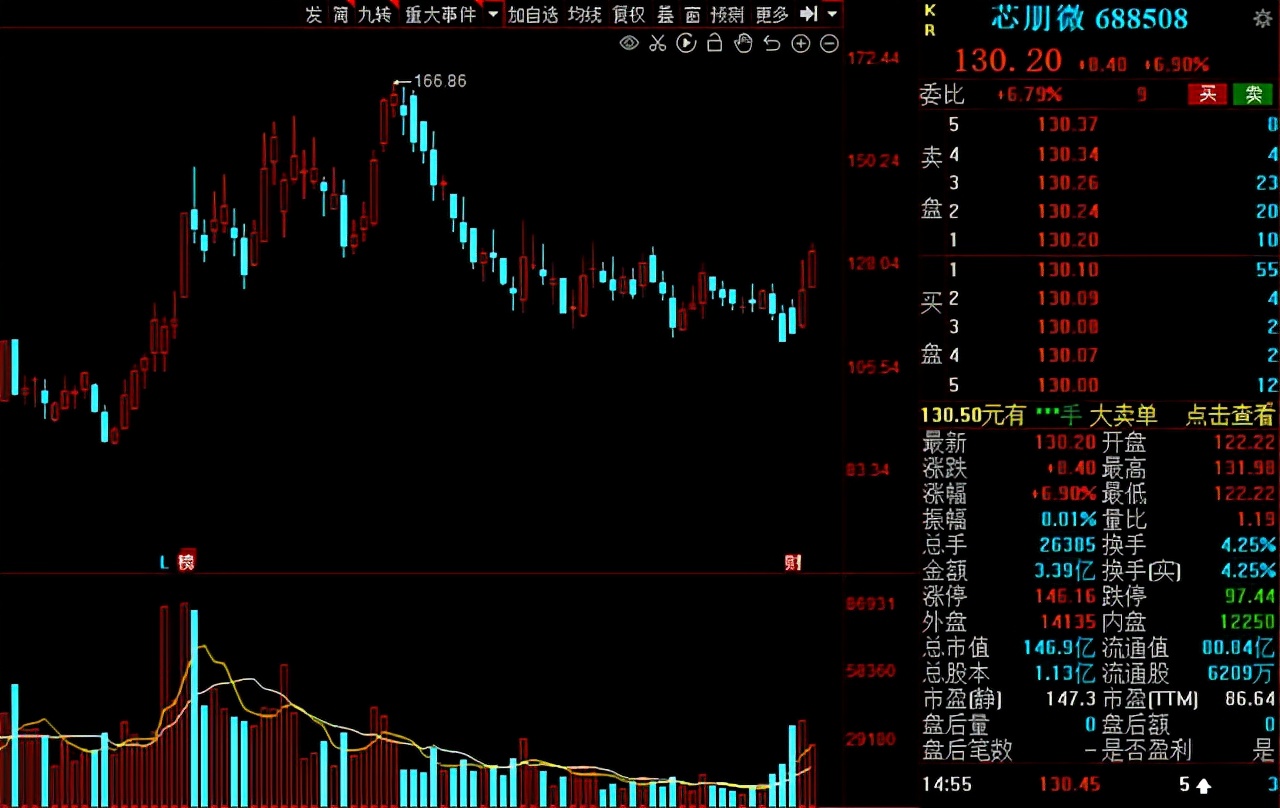
Task: Start chart replay with play icon
Action: coord(686,43)
